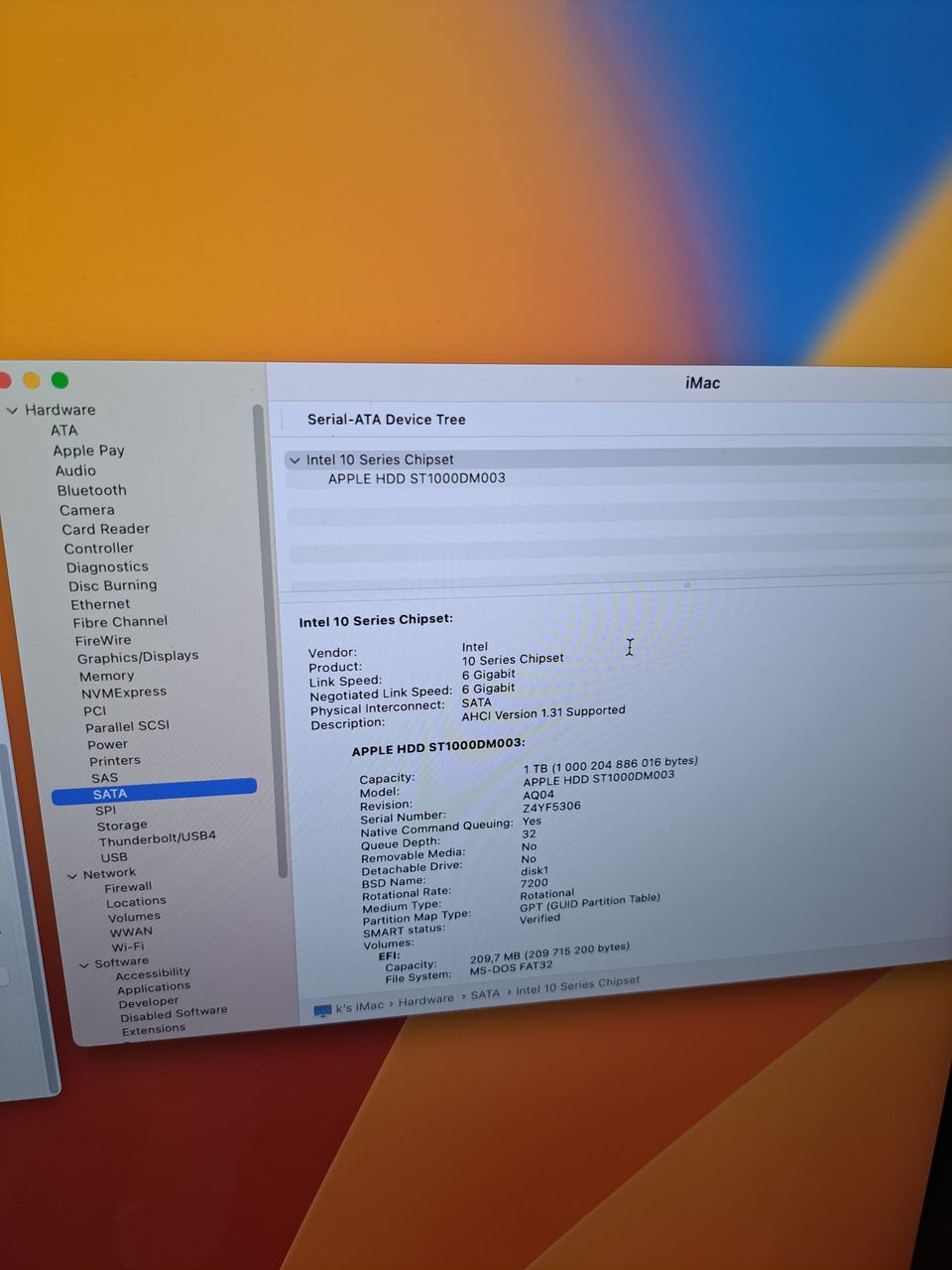Open FireWire category

click(x=103, y=640)
